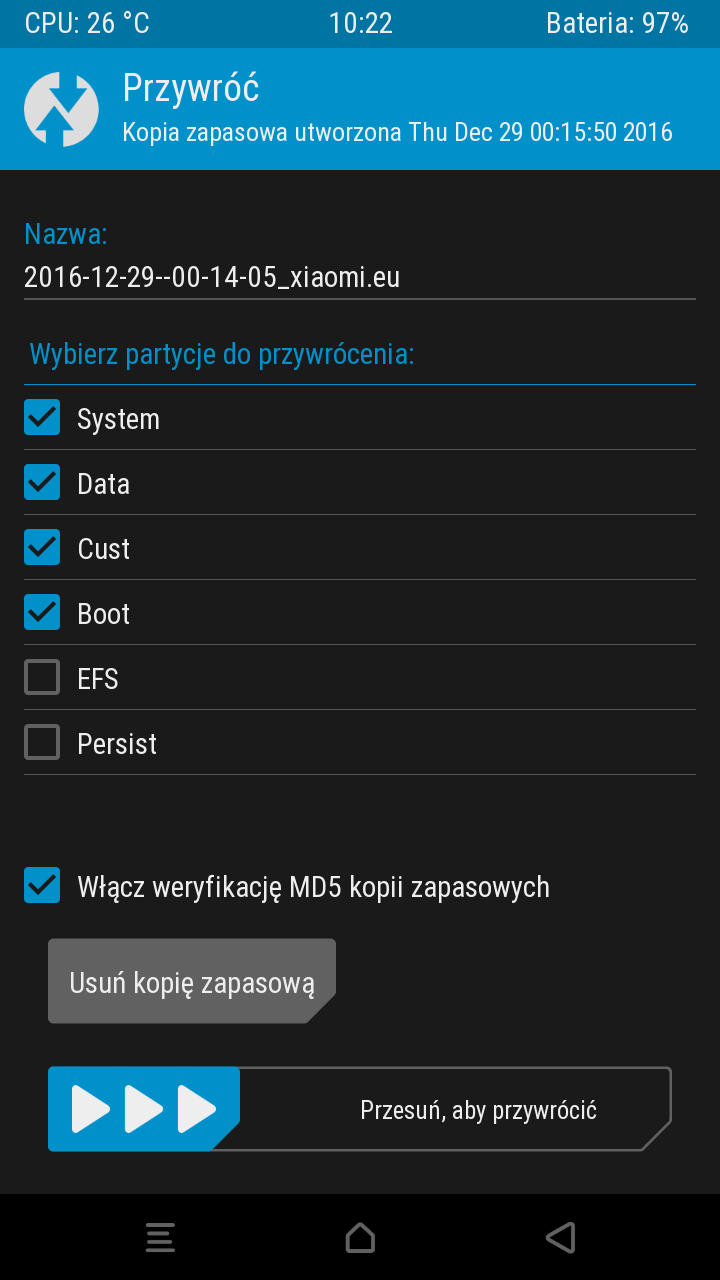The width and height of the screenshot is (720, 1280).
Task: Uncheck the System partition
Action: pyautogui.click(x=41, y=417)
